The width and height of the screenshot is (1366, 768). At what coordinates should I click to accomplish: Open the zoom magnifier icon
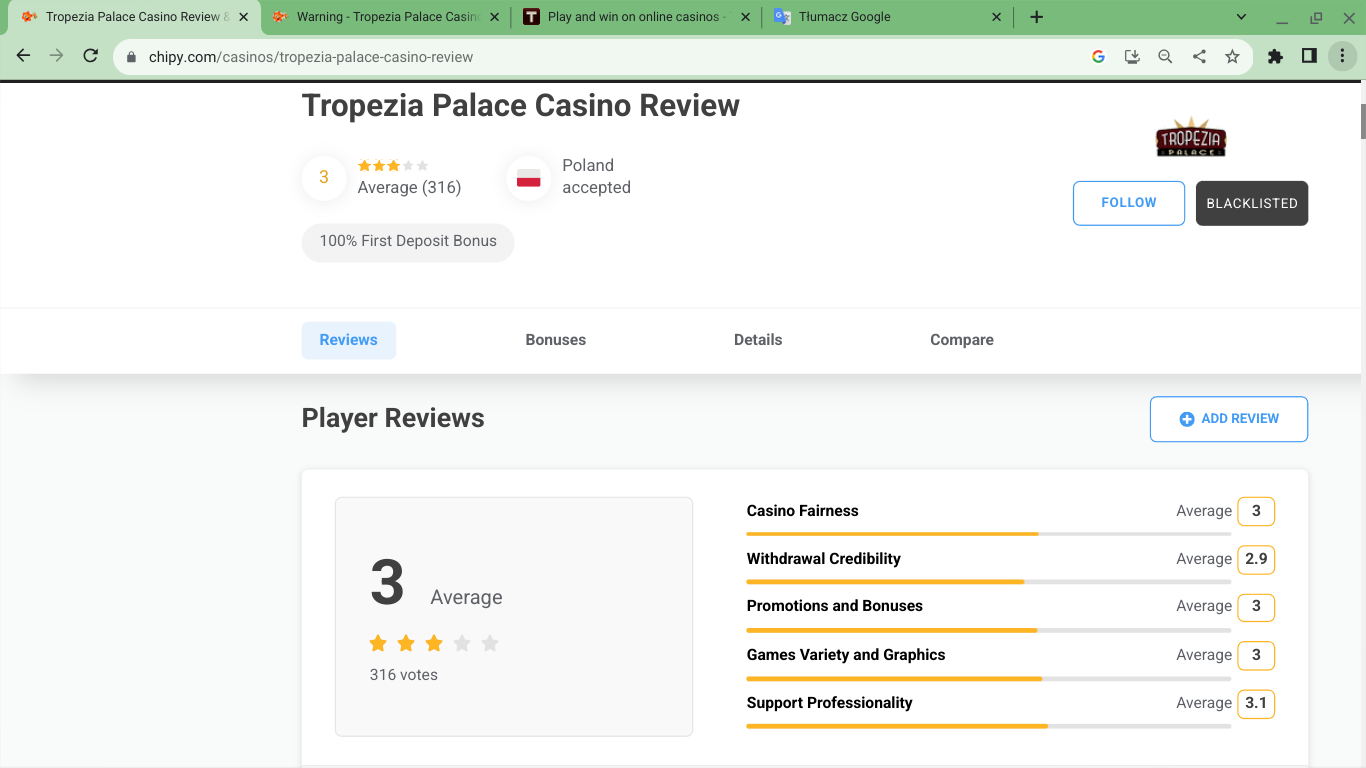point(1165,57)
